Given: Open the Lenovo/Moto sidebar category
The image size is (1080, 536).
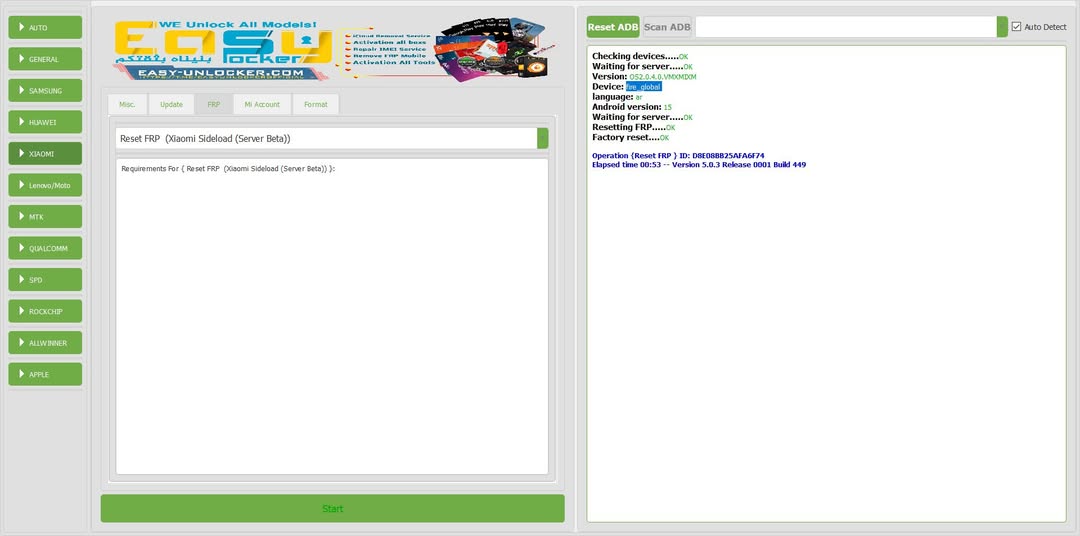Looking at the screenshot, I should [45, 185].
